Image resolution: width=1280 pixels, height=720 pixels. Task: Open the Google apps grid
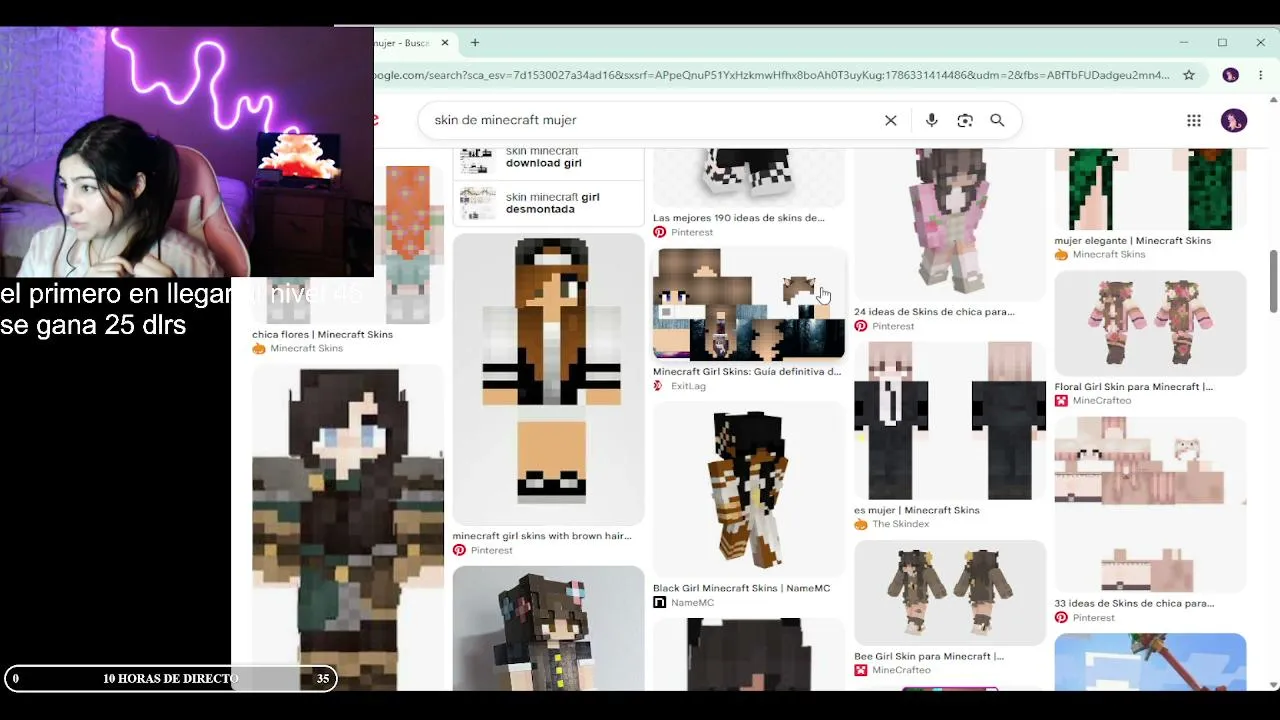pyautogui.click(x=1194, y=120)
